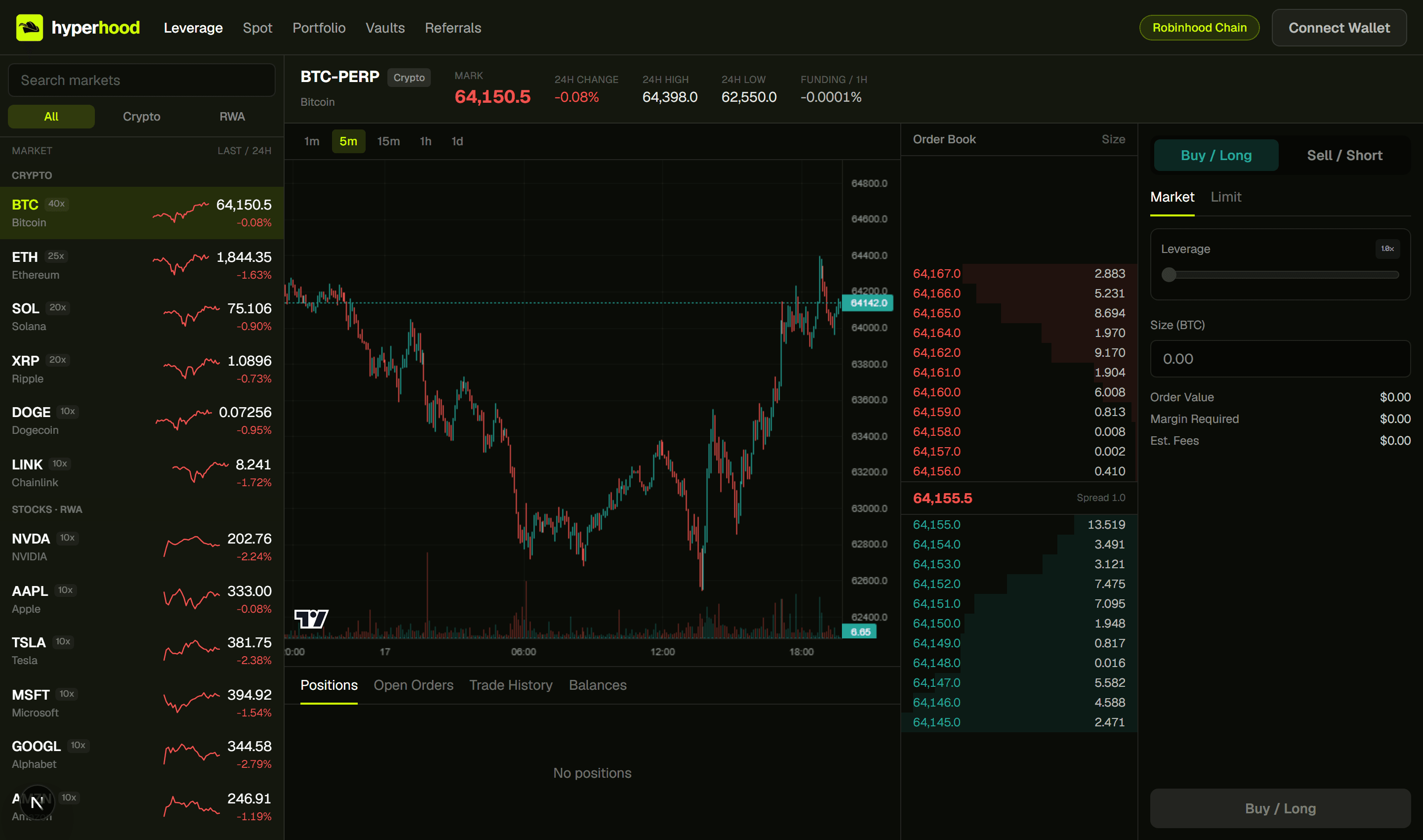Switch to the Market order tab

(1172, 197)
